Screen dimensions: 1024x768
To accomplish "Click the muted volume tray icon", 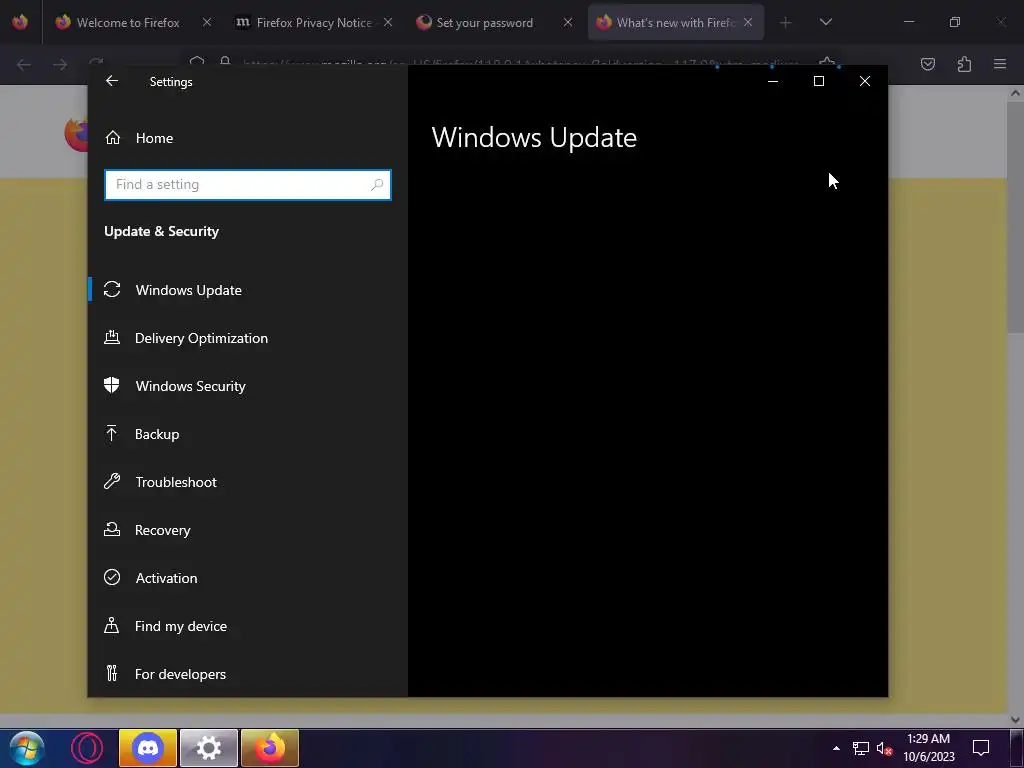I will (x=884, y=748).
